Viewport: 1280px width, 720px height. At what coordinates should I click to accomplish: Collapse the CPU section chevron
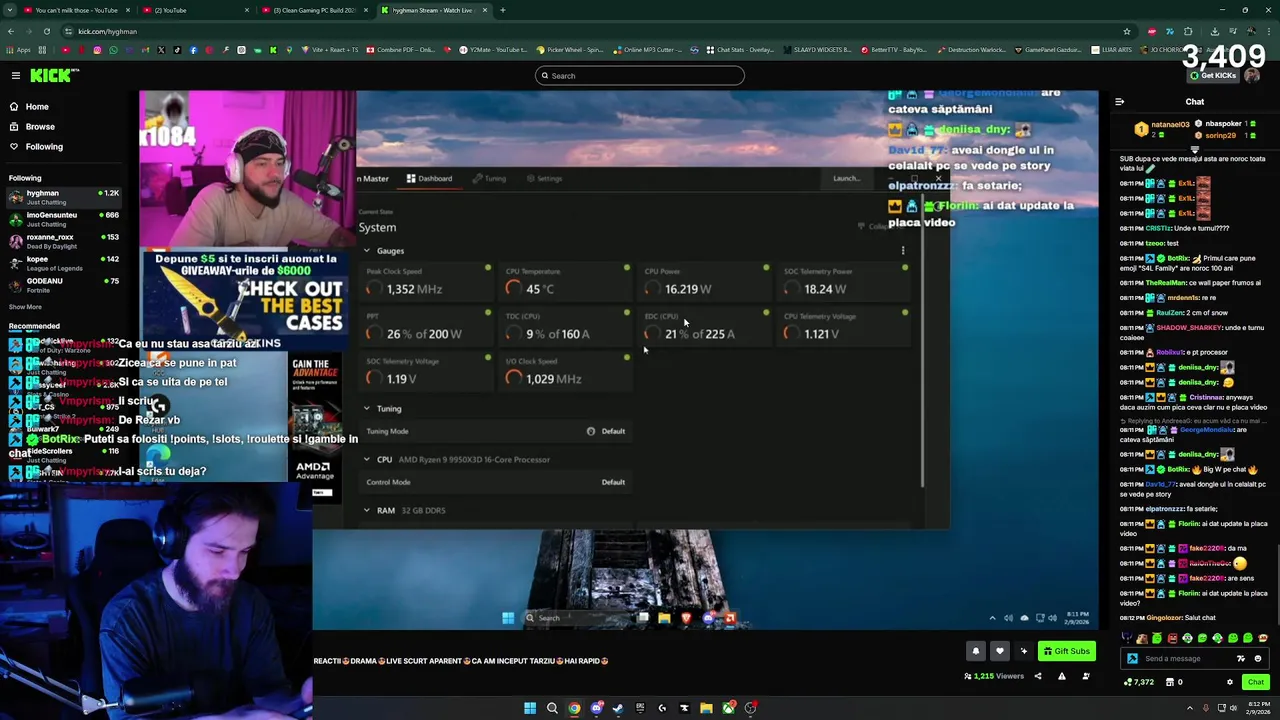[x=367, y=460]
